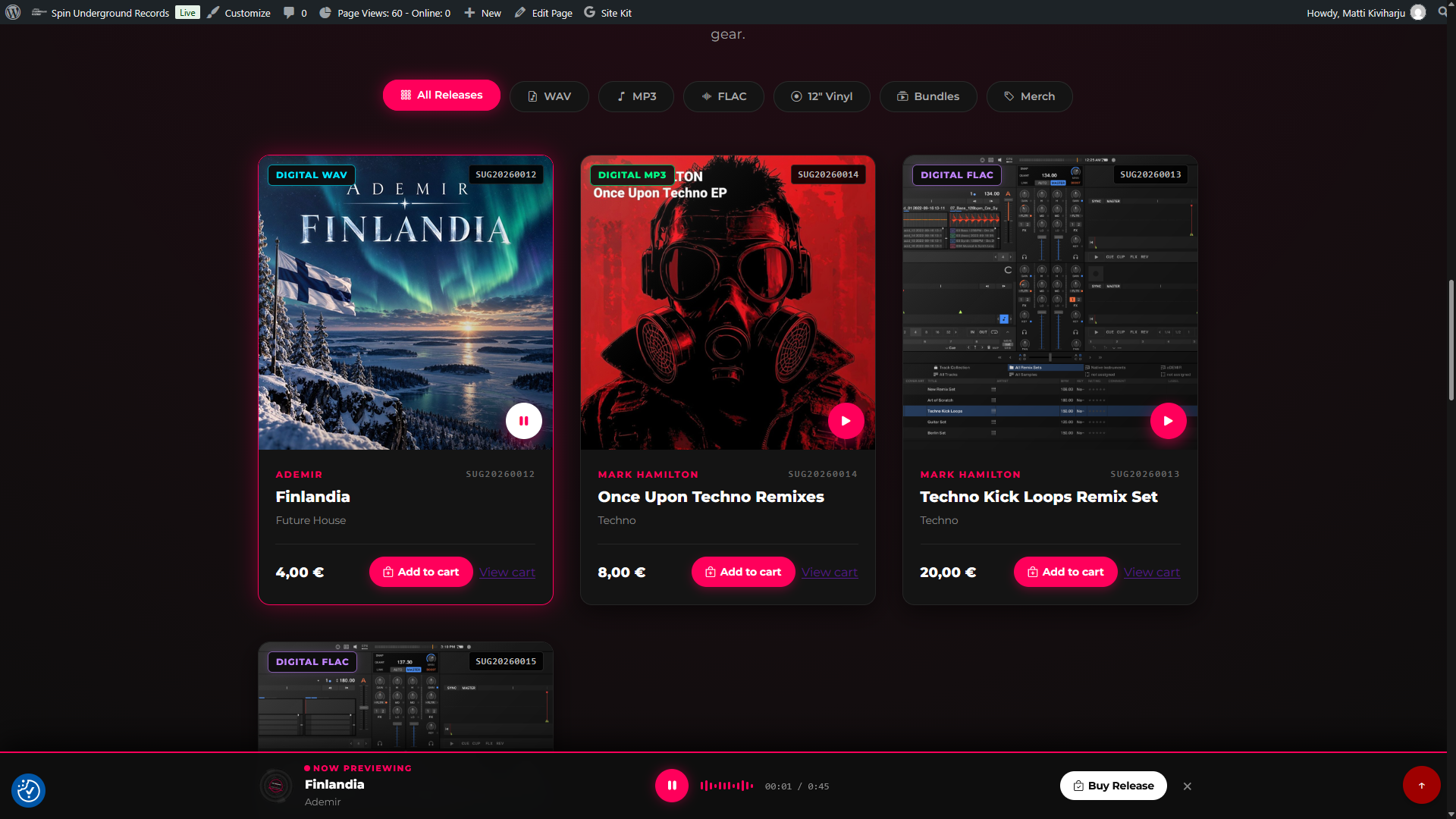This screenshot has height=819, width=1456.
Task: Click the vinyl disc thumbnail in player
Action: coord(276,786)
